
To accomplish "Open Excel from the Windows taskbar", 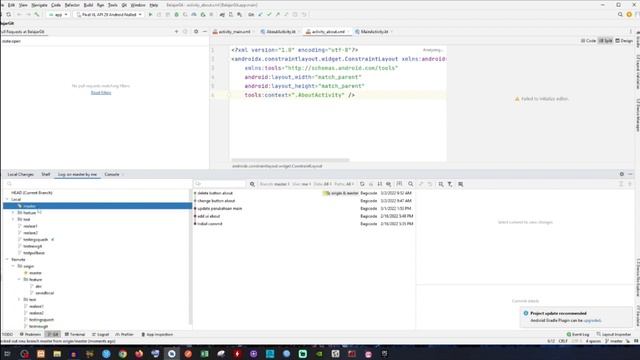I will click(x=204, y=354).
